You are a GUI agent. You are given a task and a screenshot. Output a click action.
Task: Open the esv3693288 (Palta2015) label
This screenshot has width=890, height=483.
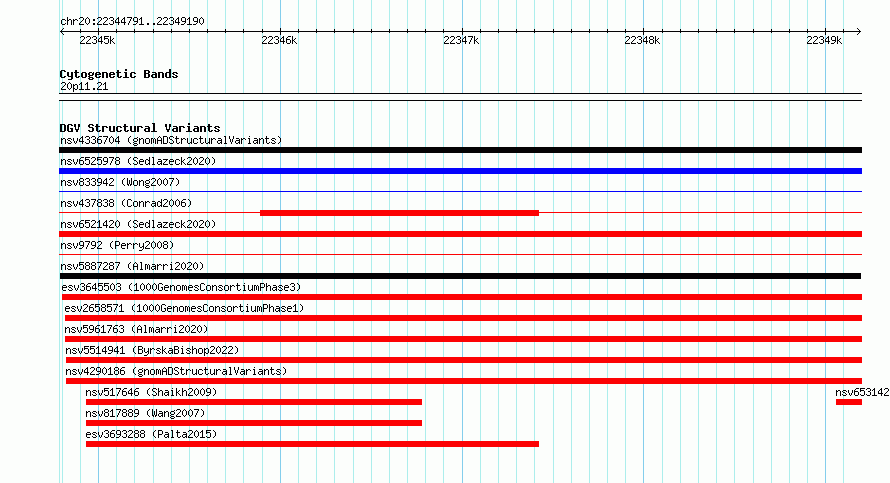[151, 434]
